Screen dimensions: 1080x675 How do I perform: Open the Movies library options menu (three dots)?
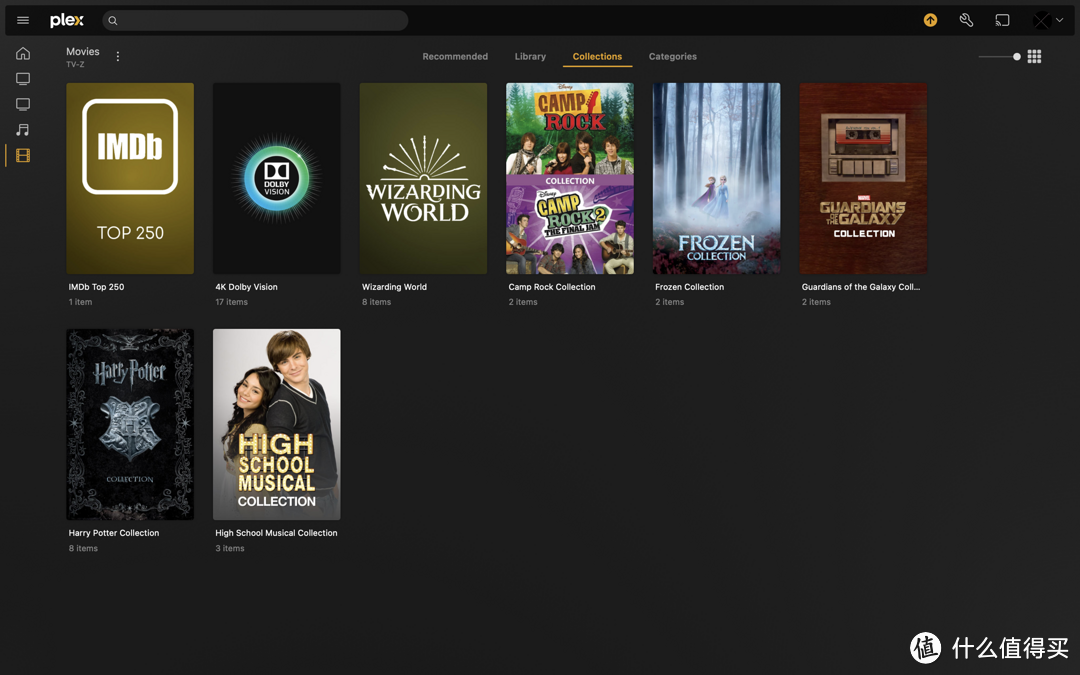[x=118, y=56]
